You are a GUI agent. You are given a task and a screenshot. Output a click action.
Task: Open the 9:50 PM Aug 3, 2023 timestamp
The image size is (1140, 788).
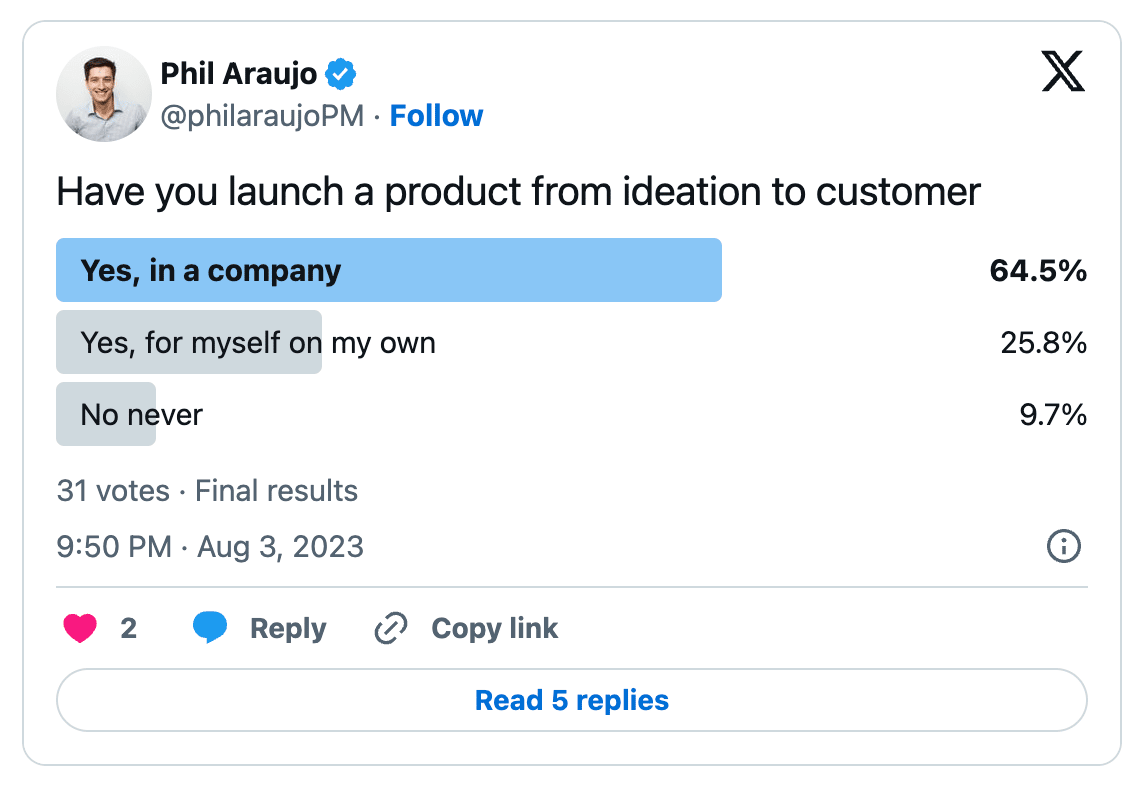[x=210, y=547]
